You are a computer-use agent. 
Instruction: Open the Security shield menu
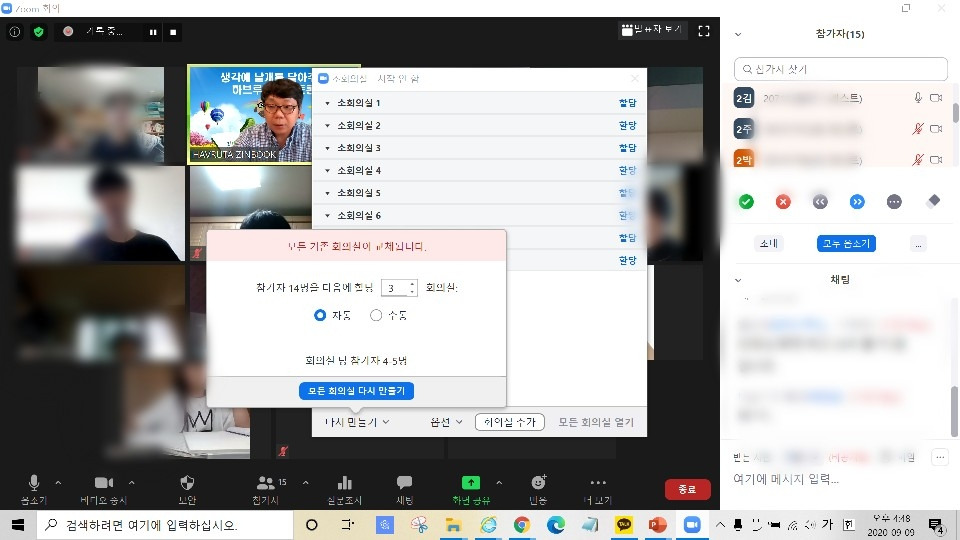coord(187,483)
